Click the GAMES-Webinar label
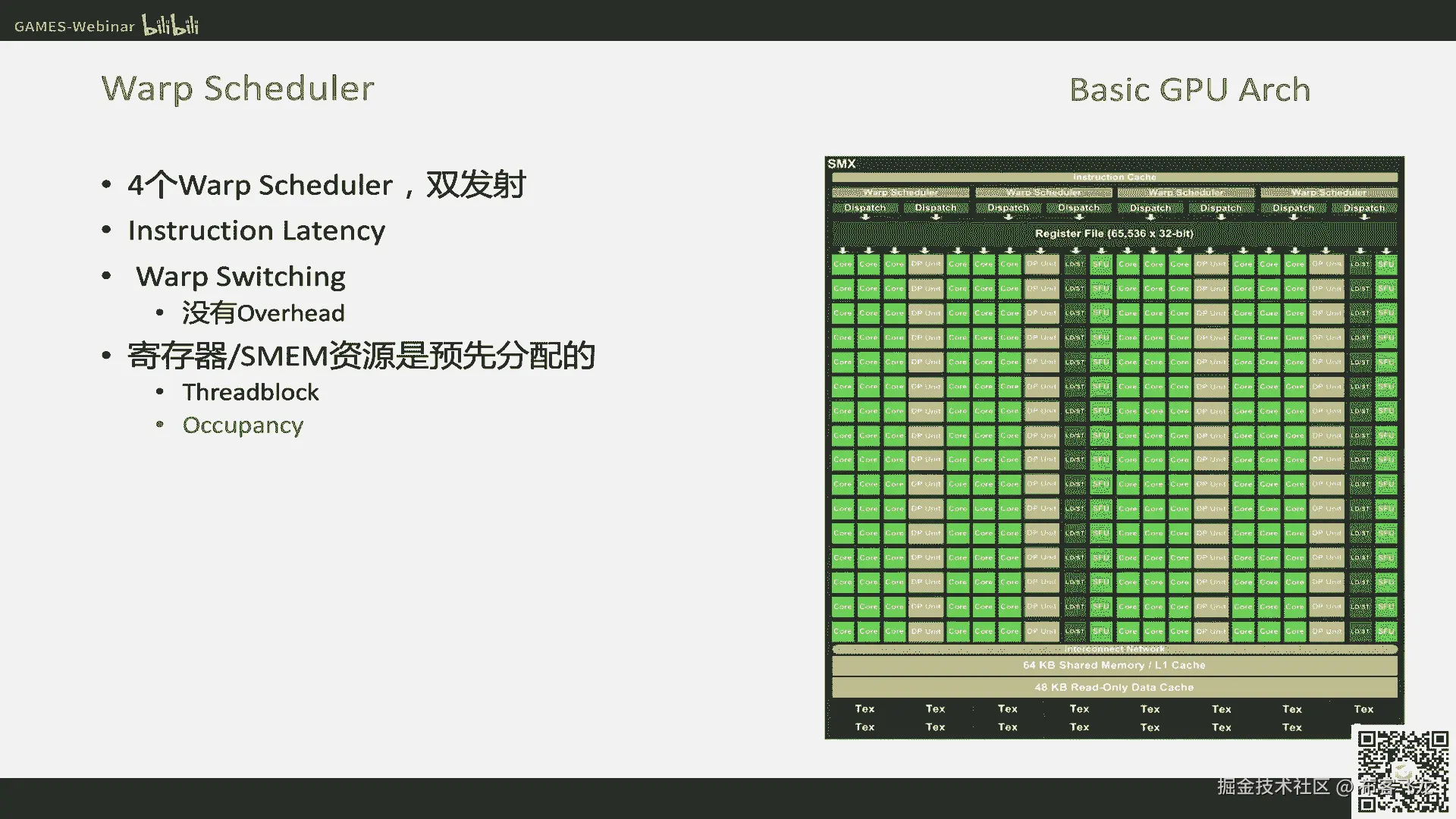 (x=74, y=27)
